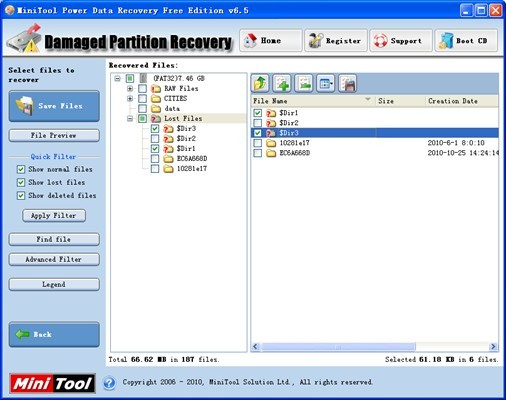Screen dimensions: 506x400
Task: Check 10281e17 in the tree
Action: (155, 169)
